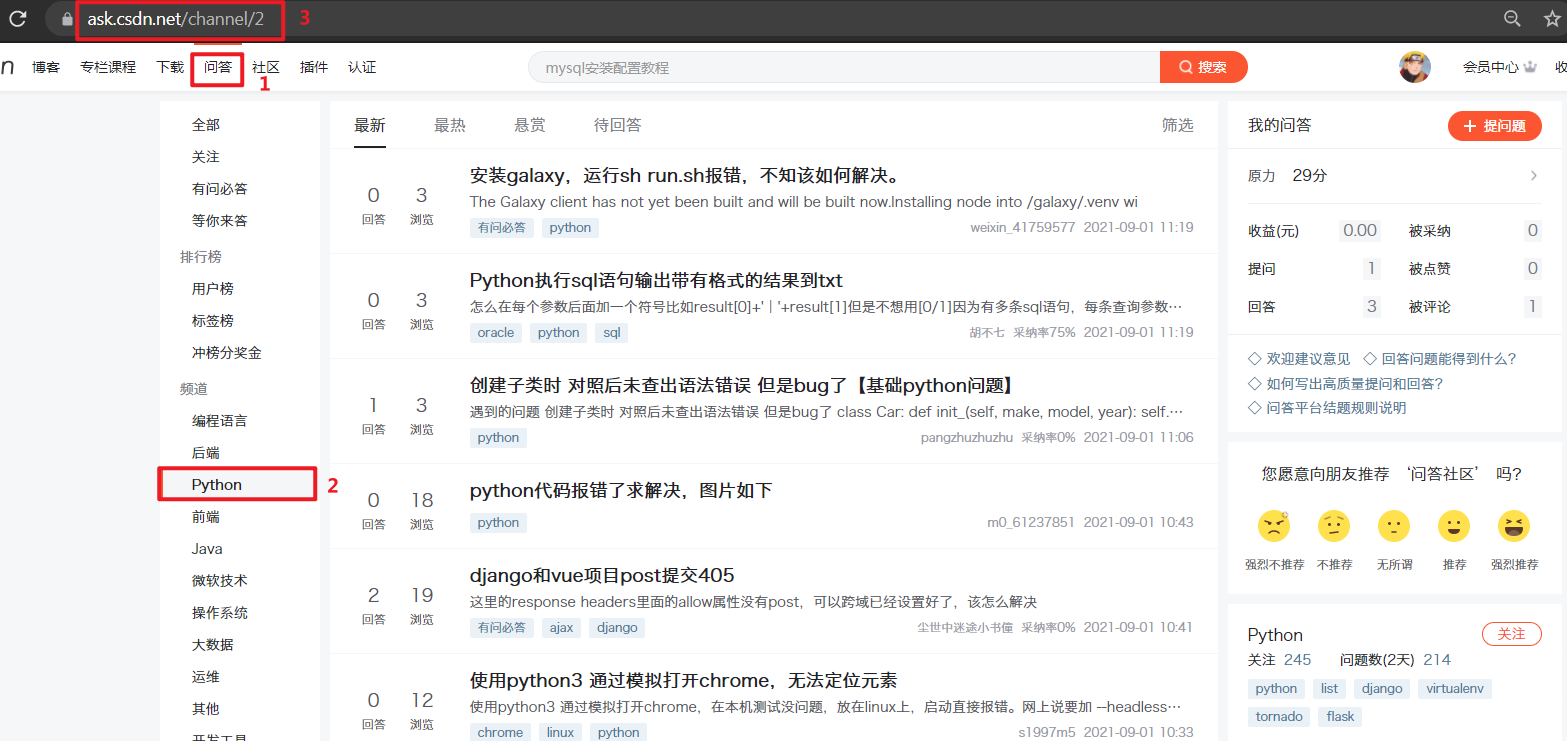Select the 无所谓 neutral face emoji
This screenshot has height=741, width=1567.
pyautogui.click(x=1394, y=526)
